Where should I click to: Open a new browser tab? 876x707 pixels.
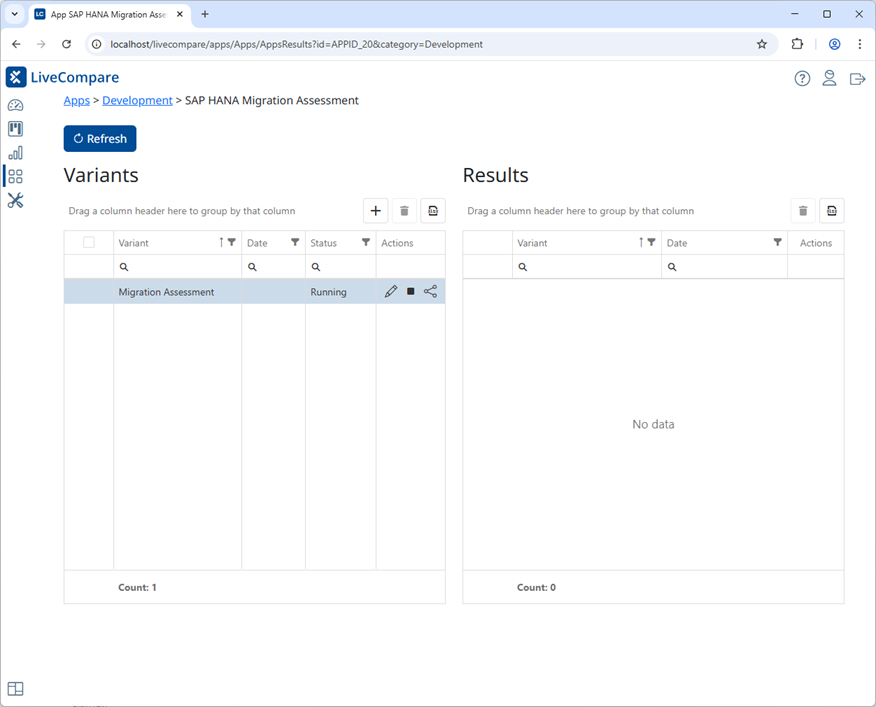click(205, 15)
